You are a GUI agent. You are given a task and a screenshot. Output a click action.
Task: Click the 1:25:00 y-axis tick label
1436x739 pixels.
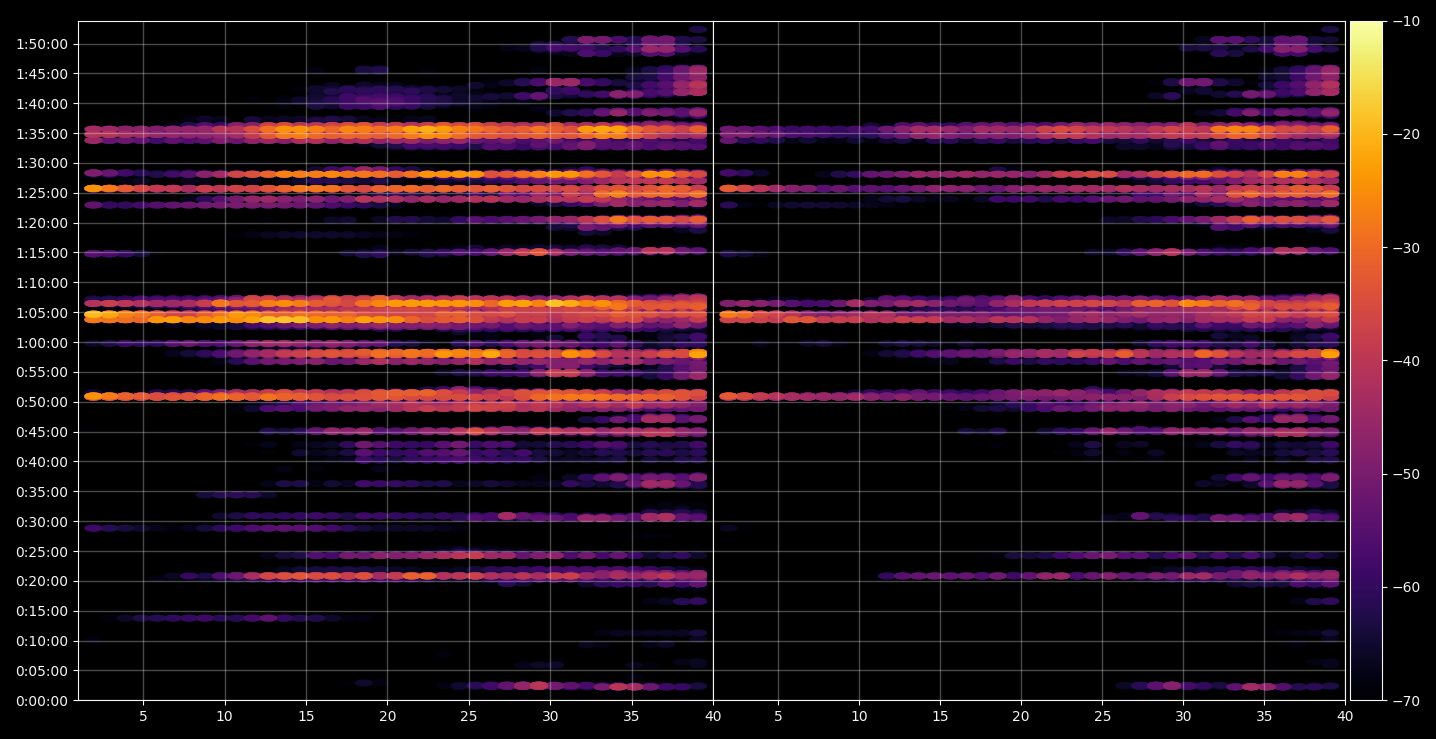42,193
